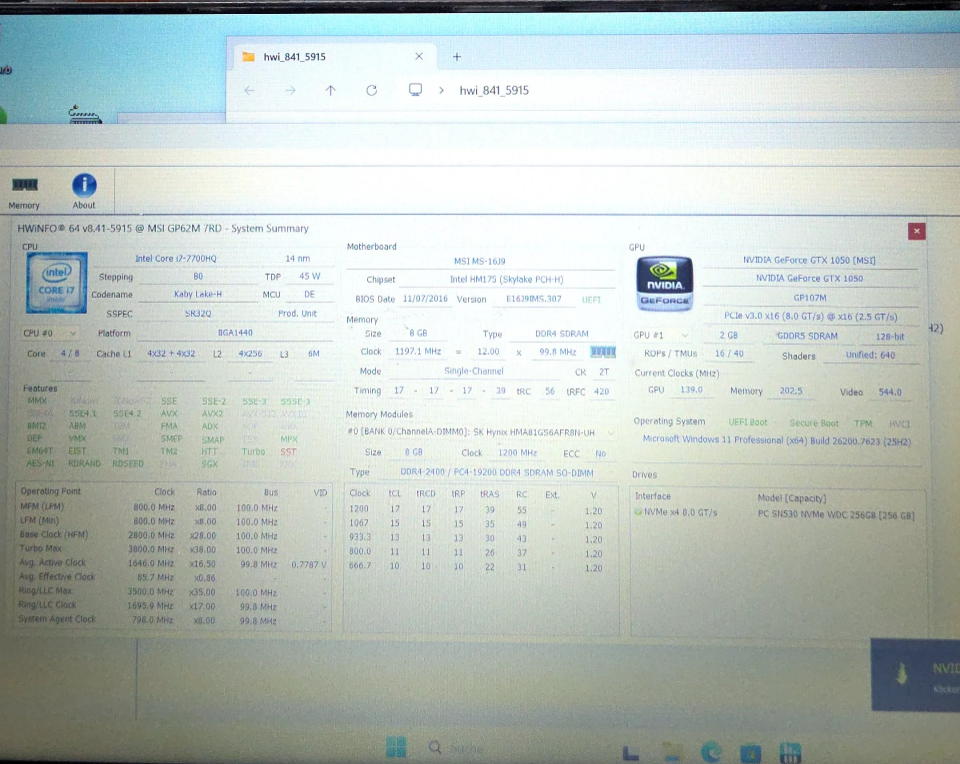The height and width of the screenshot is (764, 960).
Task: Open the Memory toolbar icon
Action: pos(24,192)
